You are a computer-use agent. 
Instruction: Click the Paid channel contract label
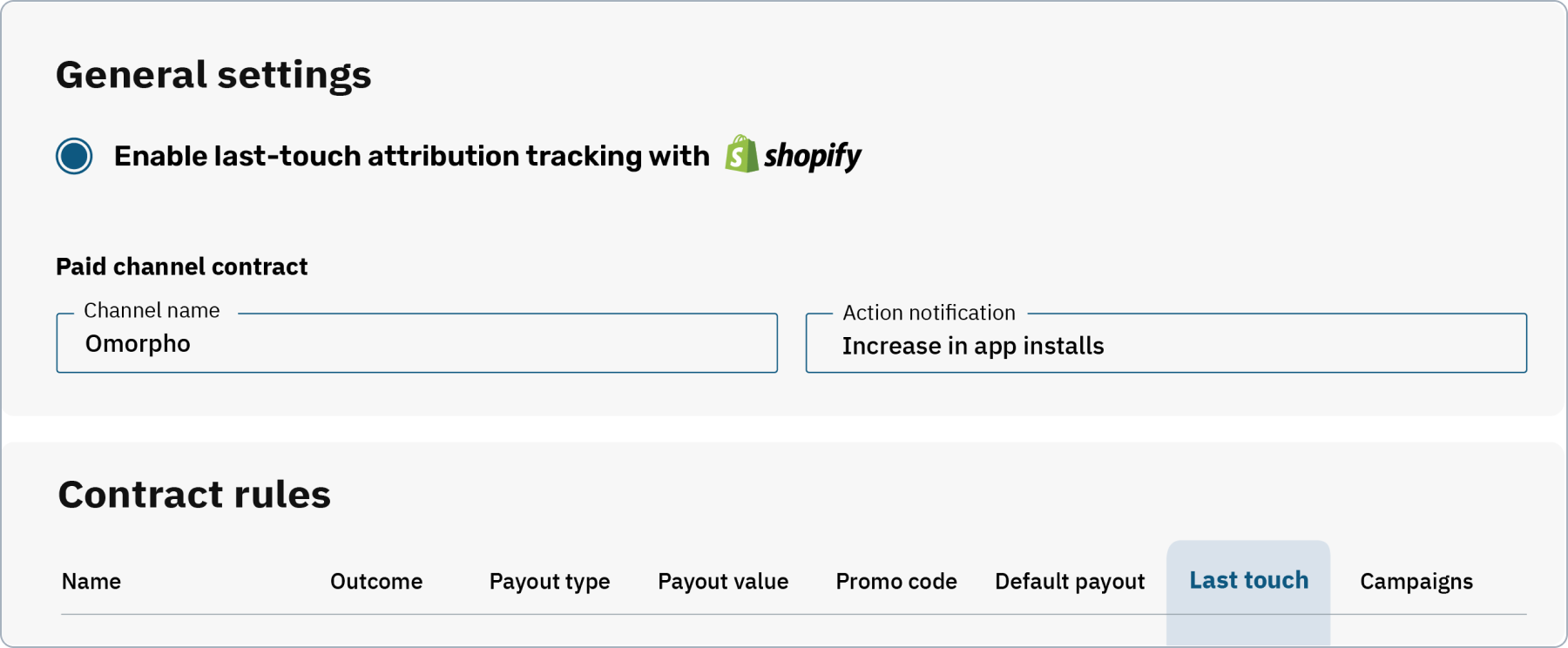click(181, 267)
